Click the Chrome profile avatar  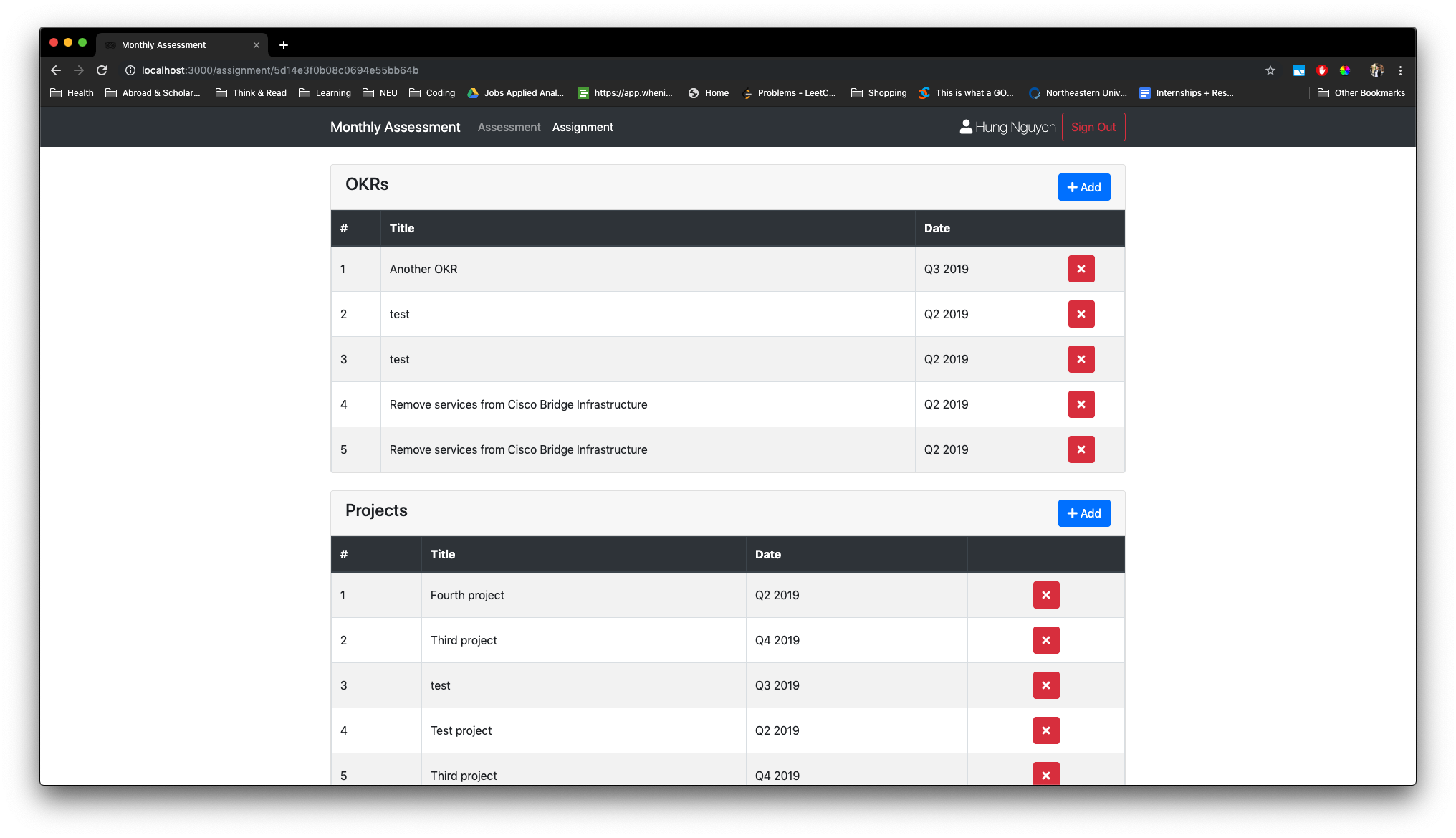click(1376, 70)
